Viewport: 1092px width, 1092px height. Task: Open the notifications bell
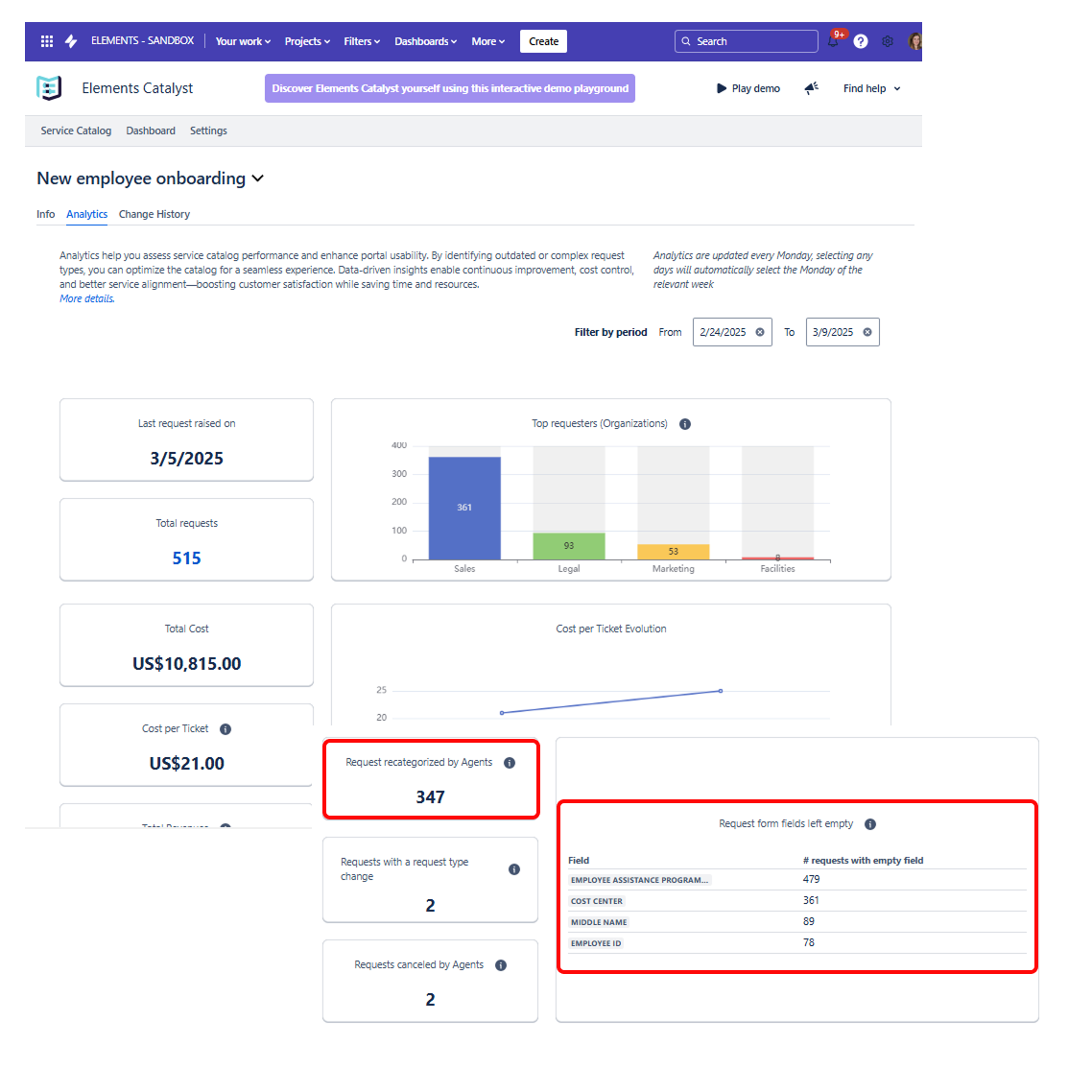[x=833, y=41]
